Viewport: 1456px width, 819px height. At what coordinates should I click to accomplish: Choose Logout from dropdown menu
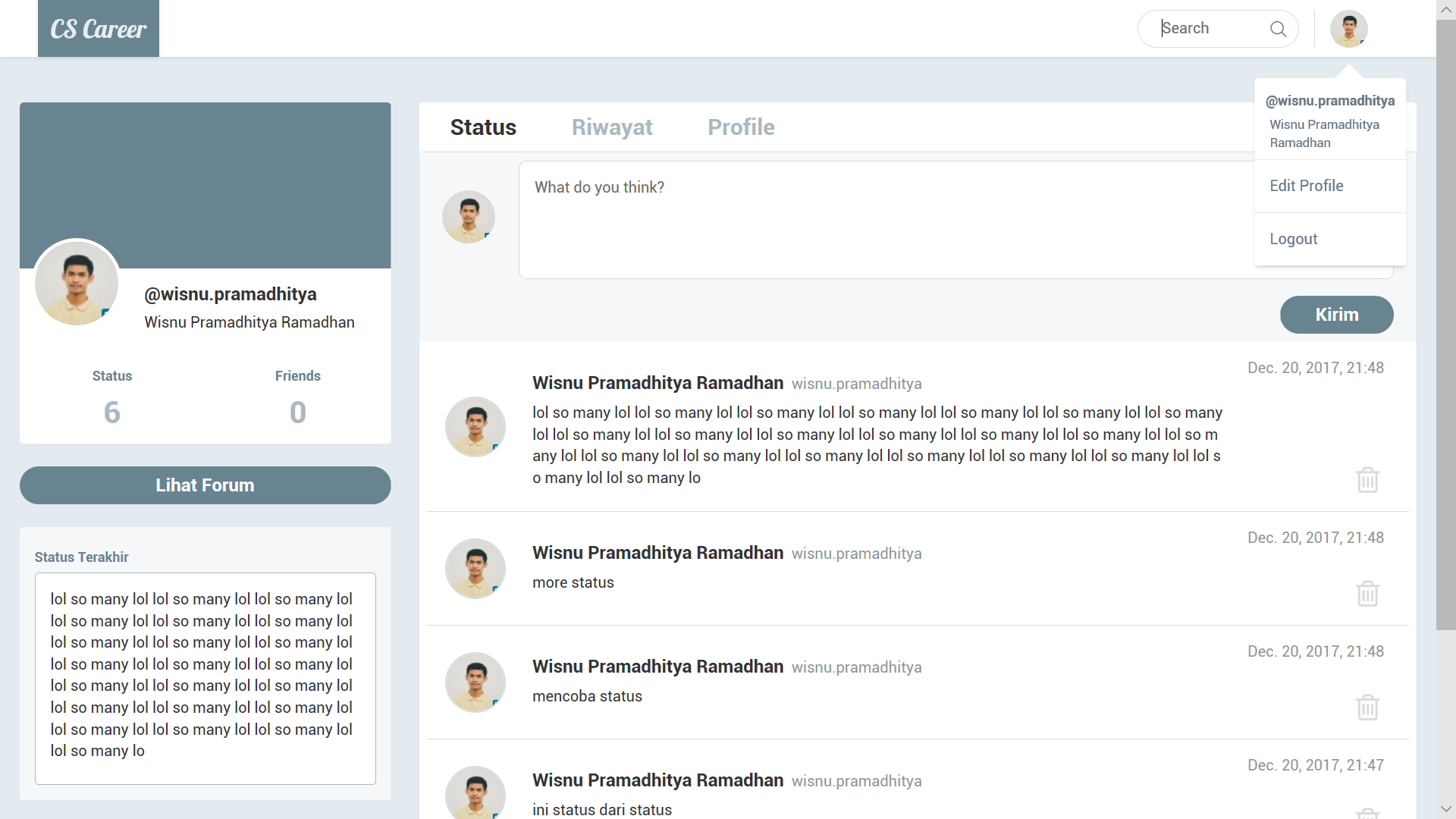(1294, 239)
